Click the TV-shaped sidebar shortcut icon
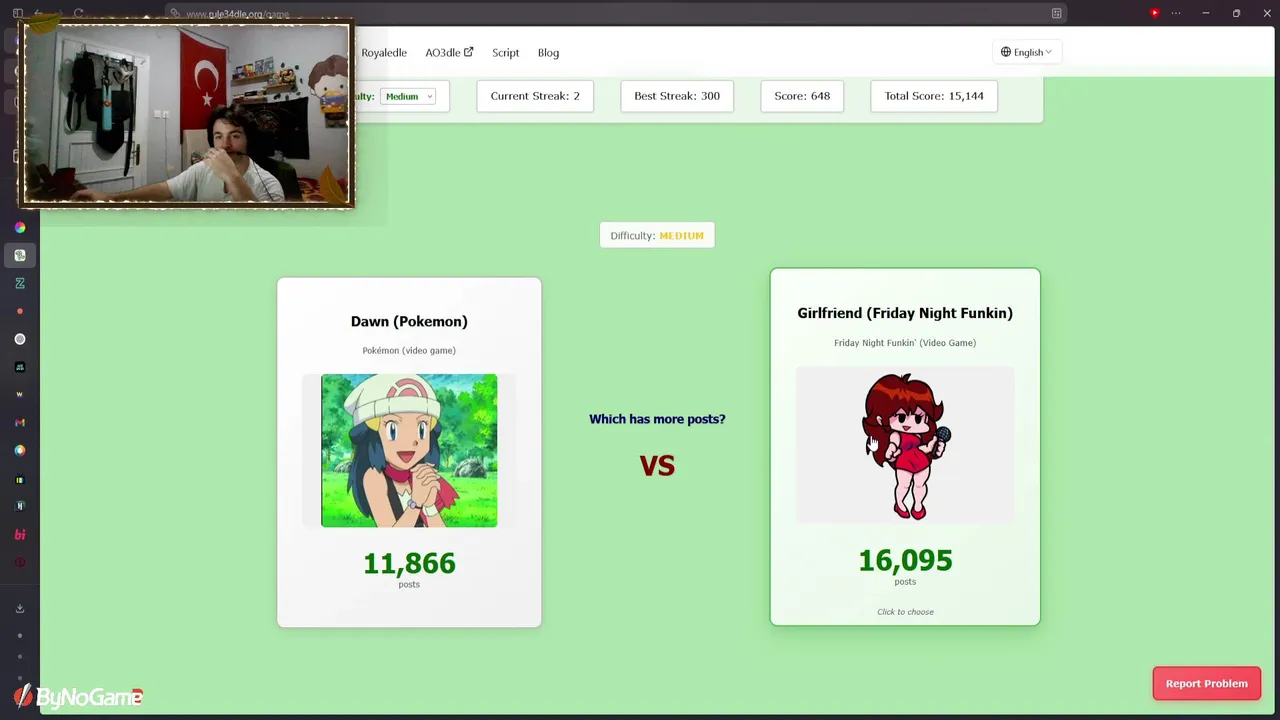The image size is (1280, 720). (x=19, y=479)
